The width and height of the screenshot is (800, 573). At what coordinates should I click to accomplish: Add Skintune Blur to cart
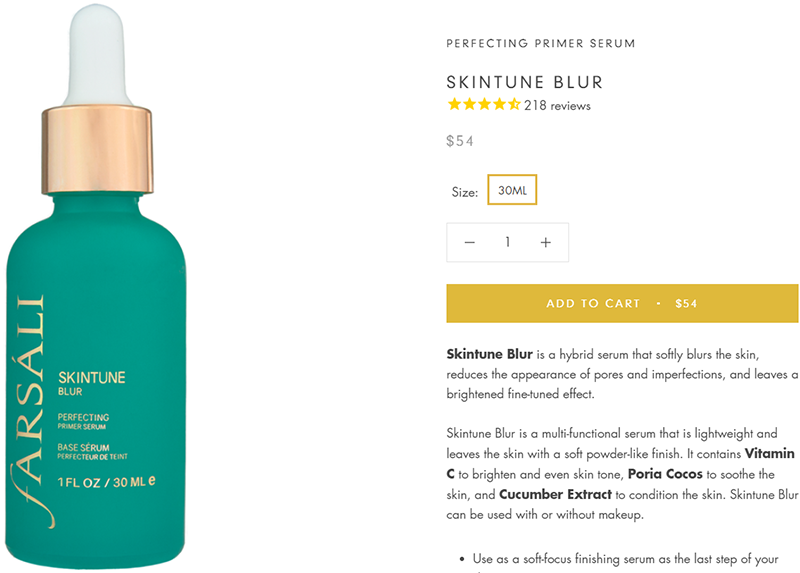pos(622,303)
